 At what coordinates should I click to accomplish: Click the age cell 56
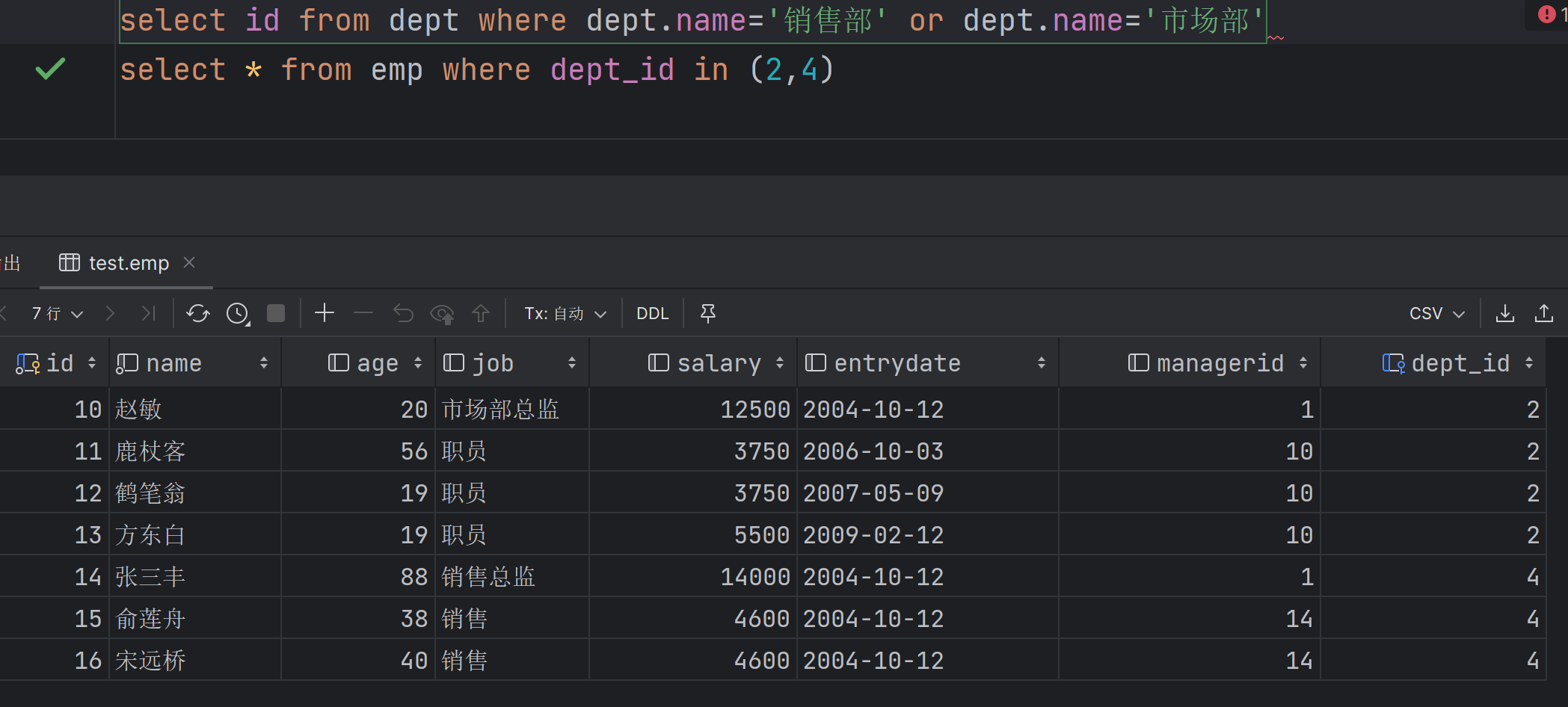358,451
